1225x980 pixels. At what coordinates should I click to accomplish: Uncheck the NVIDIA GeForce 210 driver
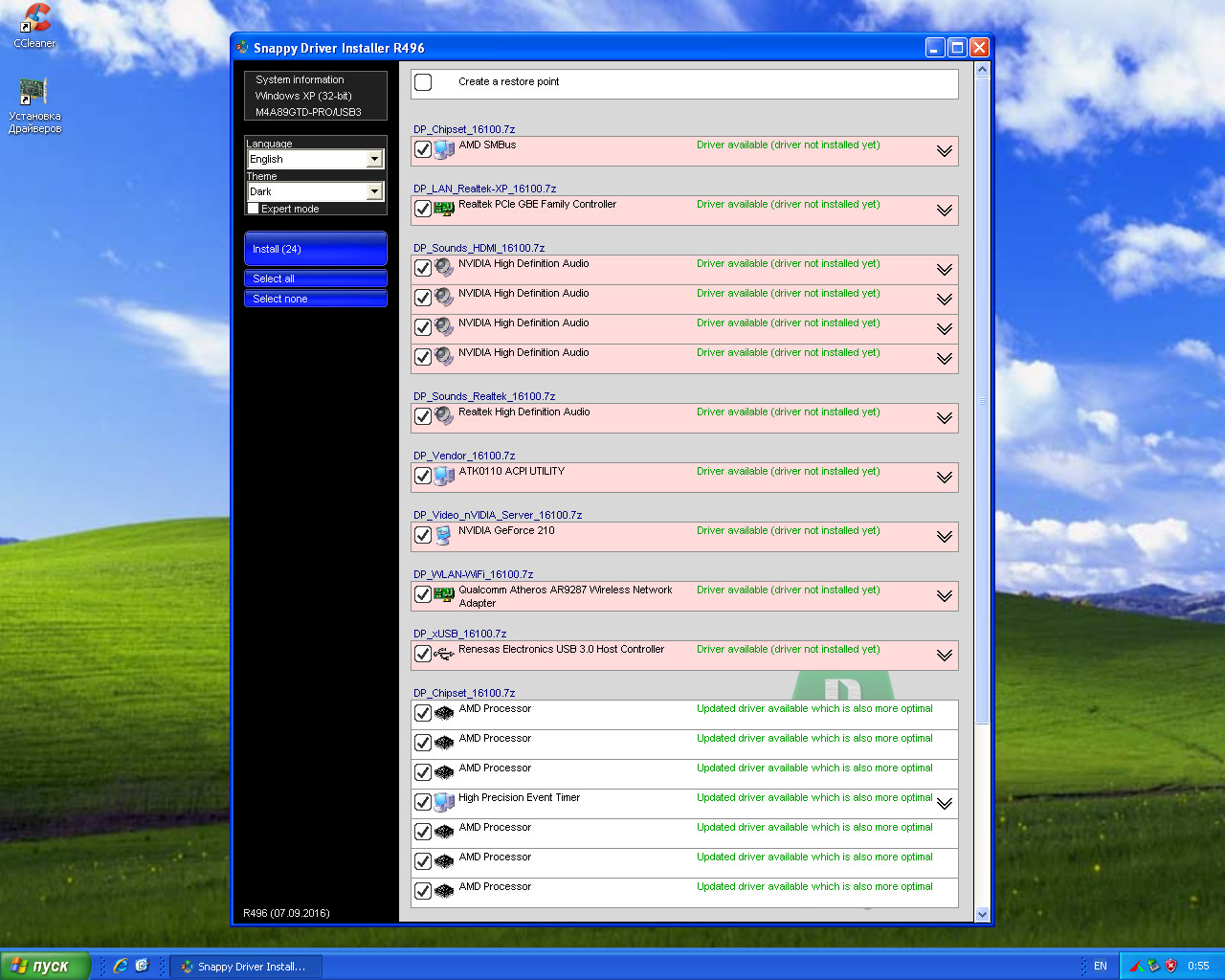click(x=423, y=536)
